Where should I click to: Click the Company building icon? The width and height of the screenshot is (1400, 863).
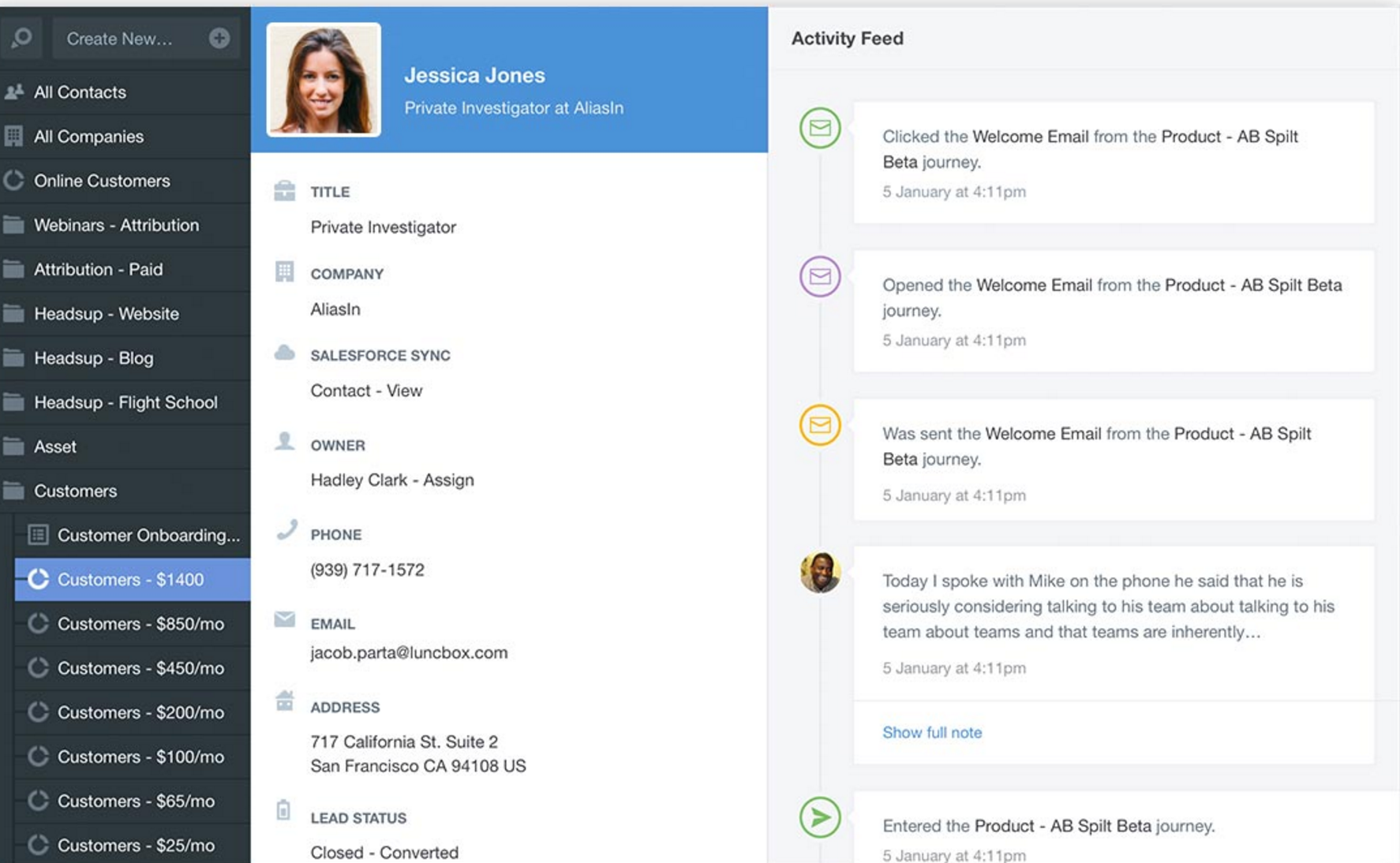[284, 271]
